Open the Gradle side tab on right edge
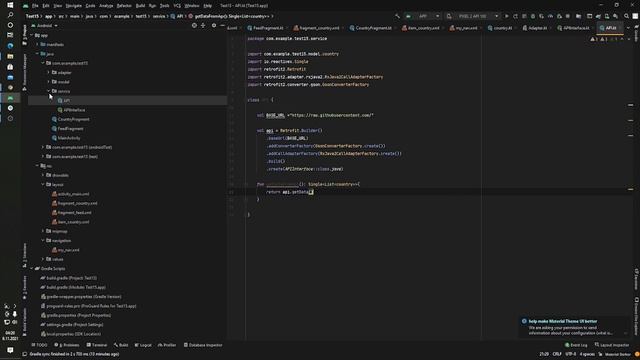The image size is (640, 360). pyautogui.click(x=636, y=33)
